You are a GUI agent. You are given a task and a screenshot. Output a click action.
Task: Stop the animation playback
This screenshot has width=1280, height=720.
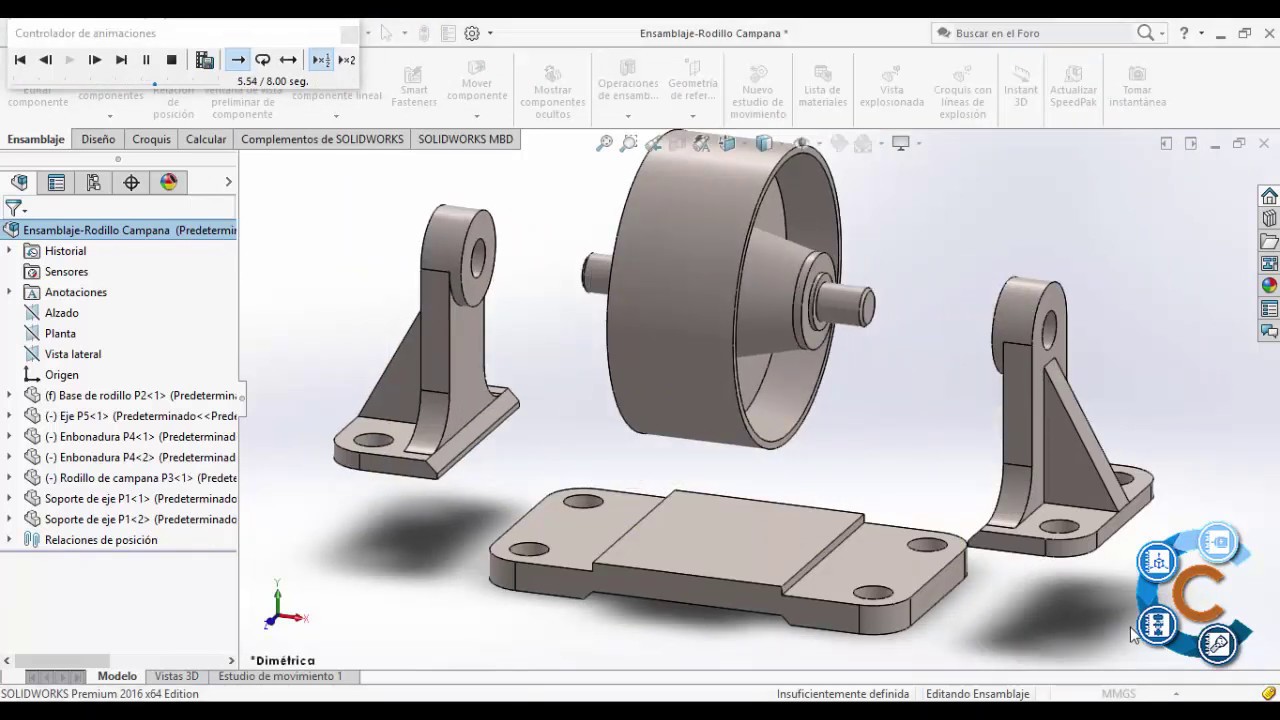click(x=171, y=60)
